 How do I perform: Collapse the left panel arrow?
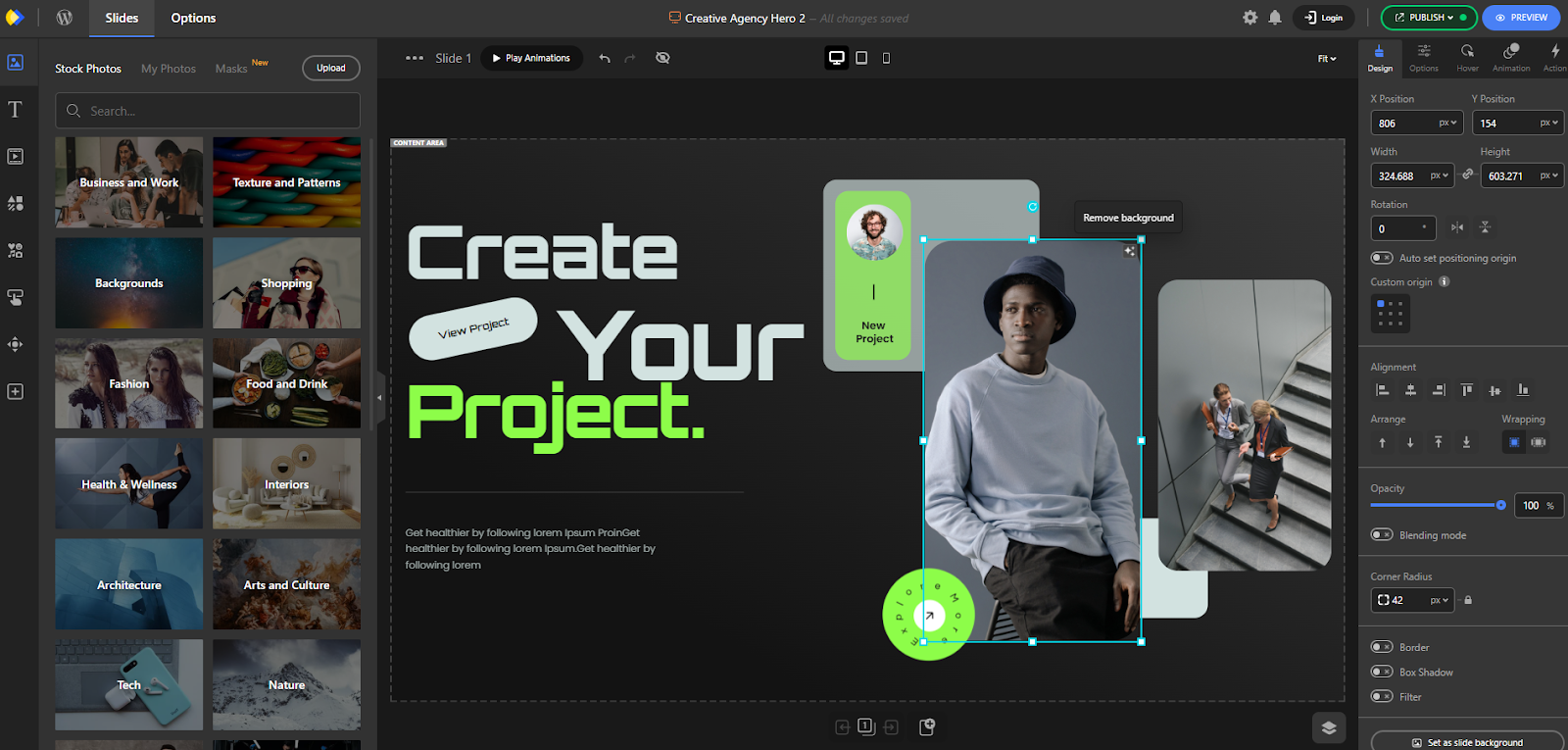[x=379, y=398]
